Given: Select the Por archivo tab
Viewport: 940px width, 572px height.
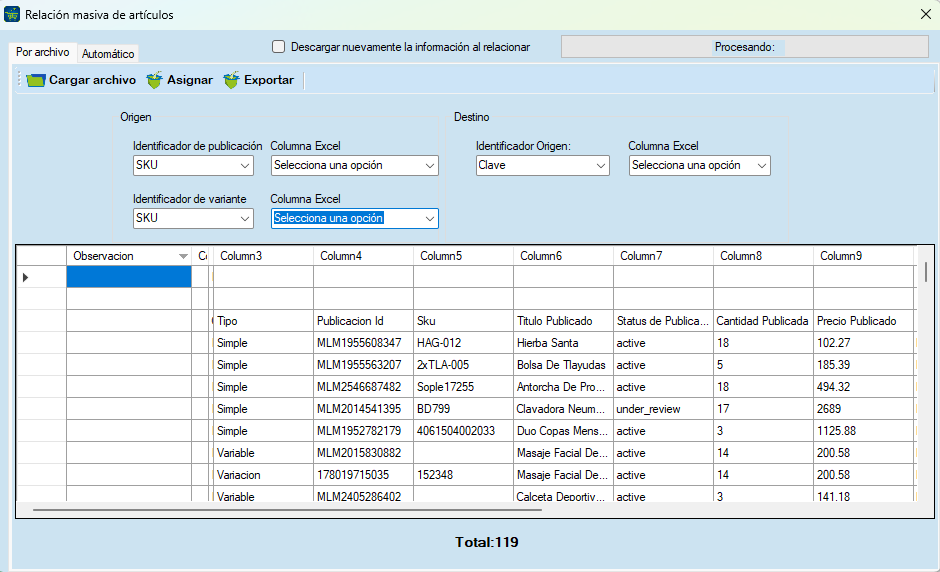Looking at the screenshot, I should tap(43, 52).
